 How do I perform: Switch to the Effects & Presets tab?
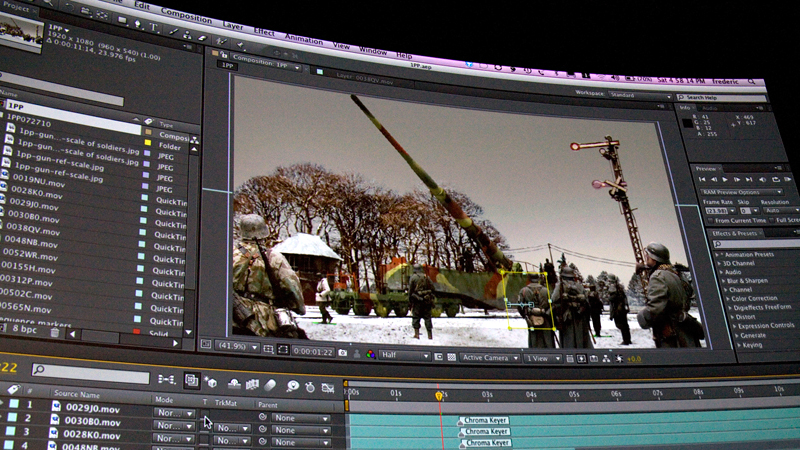734,233
